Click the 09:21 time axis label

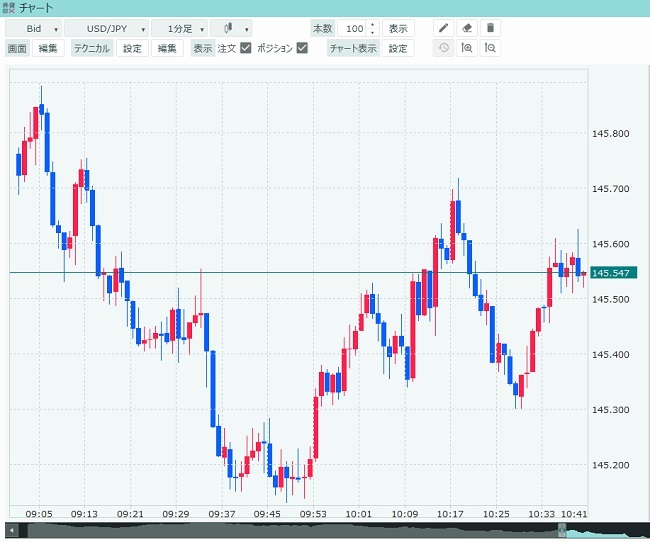coord(130,514)
